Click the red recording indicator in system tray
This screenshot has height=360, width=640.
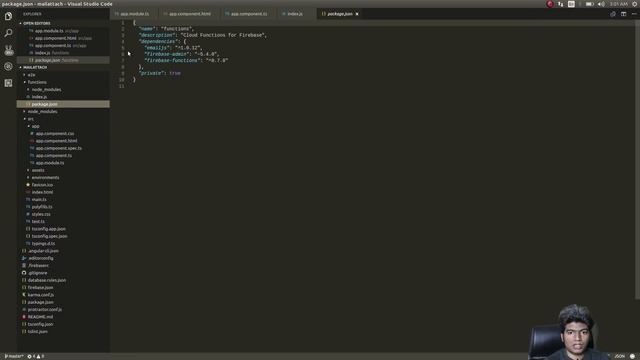550,4
